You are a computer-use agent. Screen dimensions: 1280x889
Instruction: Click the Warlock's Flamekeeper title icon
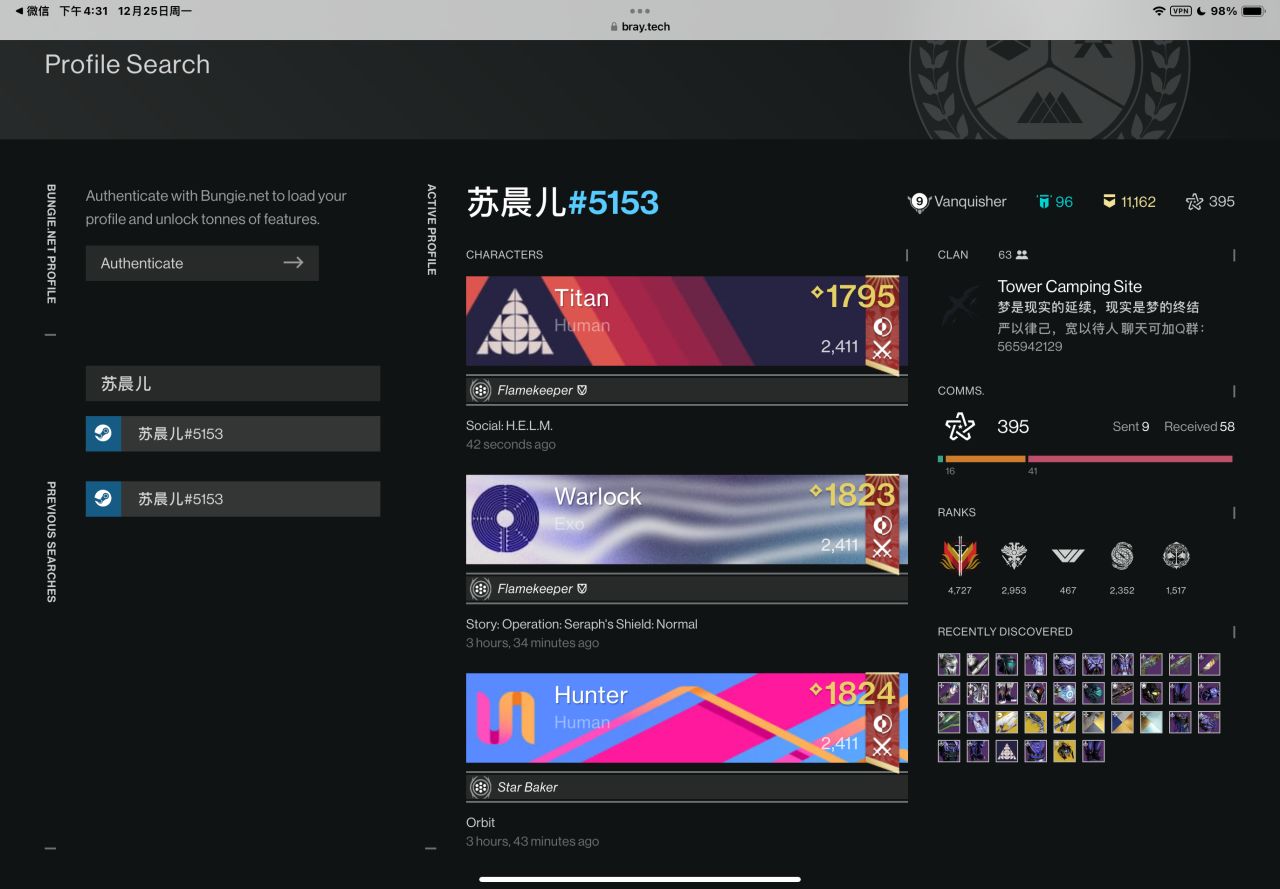[481, 589]
